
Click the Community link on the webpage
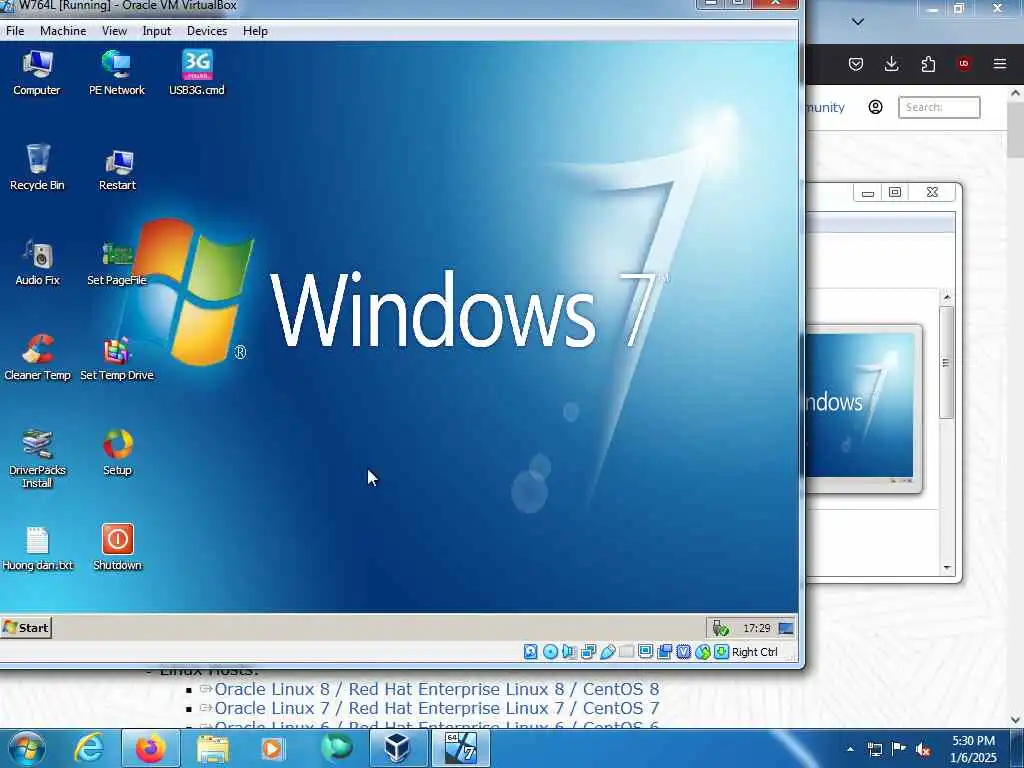pos(825,107)
